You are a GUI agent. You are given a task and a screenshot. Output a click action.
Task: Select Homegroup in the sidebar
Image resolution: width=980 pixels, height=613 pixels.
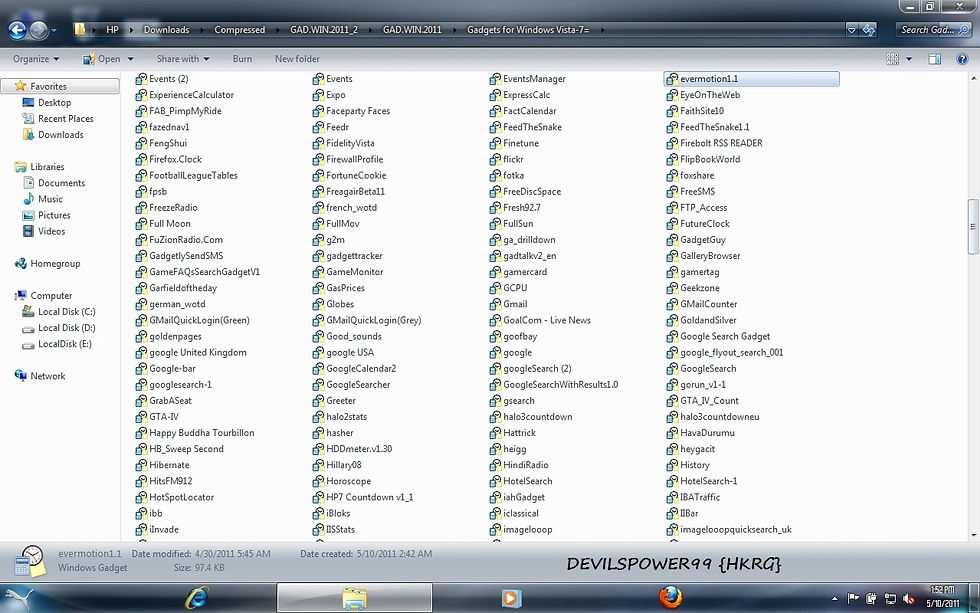pyautogui.click(x=47, y=264)
